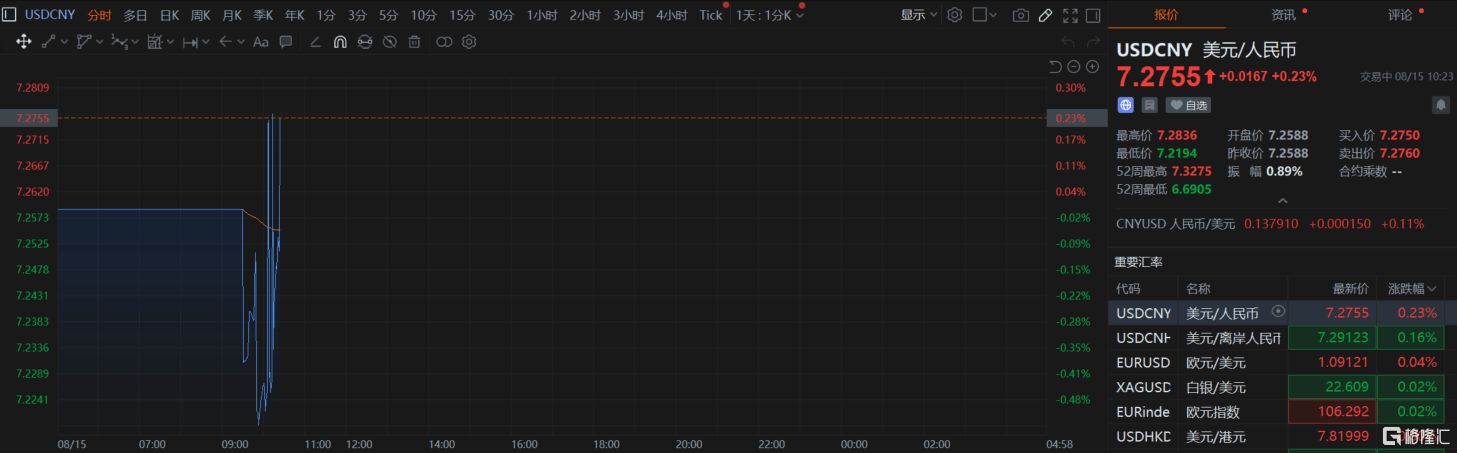Toggle hide-drawings crossed eye icon

(390, 42)
